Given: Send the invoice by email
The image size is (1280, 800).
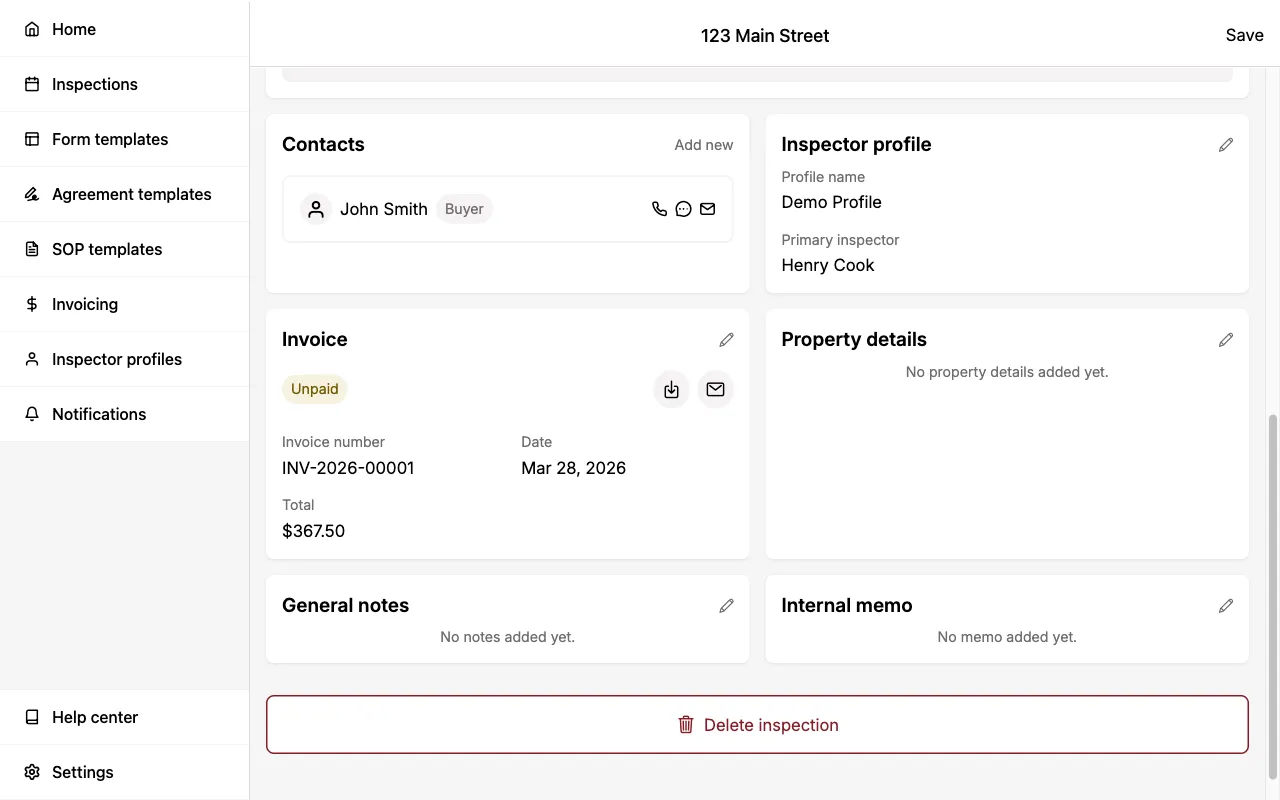Looking at the screenshot, I should (x=715, y=389).
